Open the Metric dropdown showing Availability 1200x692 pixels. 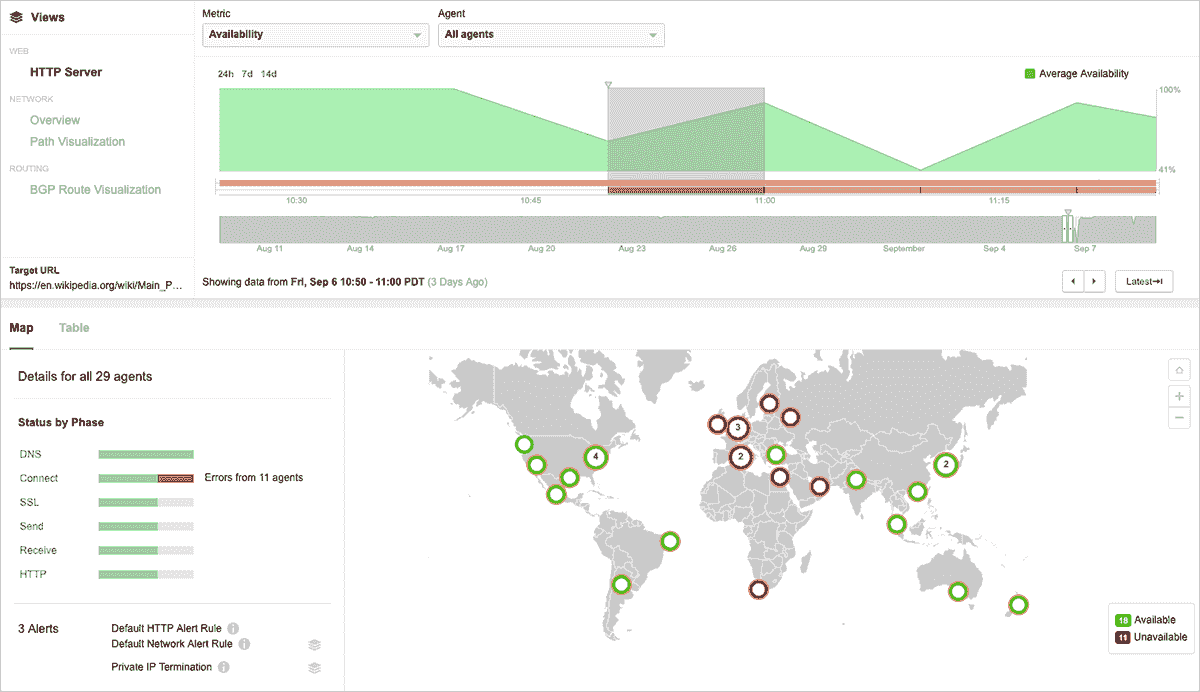coord(315,35)
